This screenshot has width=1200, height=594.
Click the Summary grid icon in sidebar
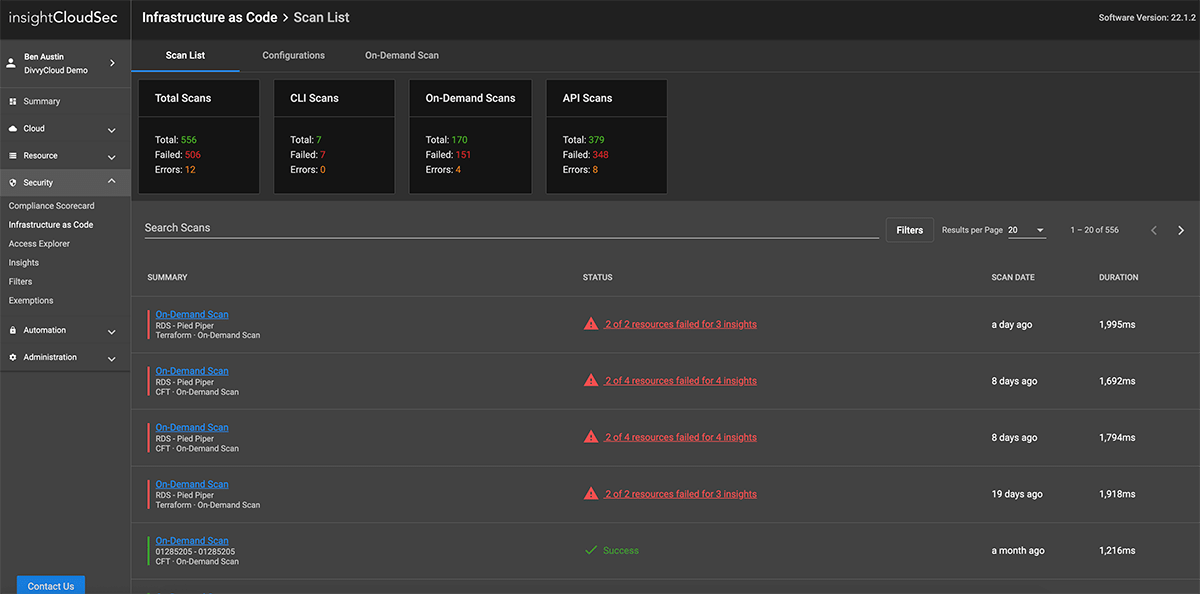coord(13,102)
